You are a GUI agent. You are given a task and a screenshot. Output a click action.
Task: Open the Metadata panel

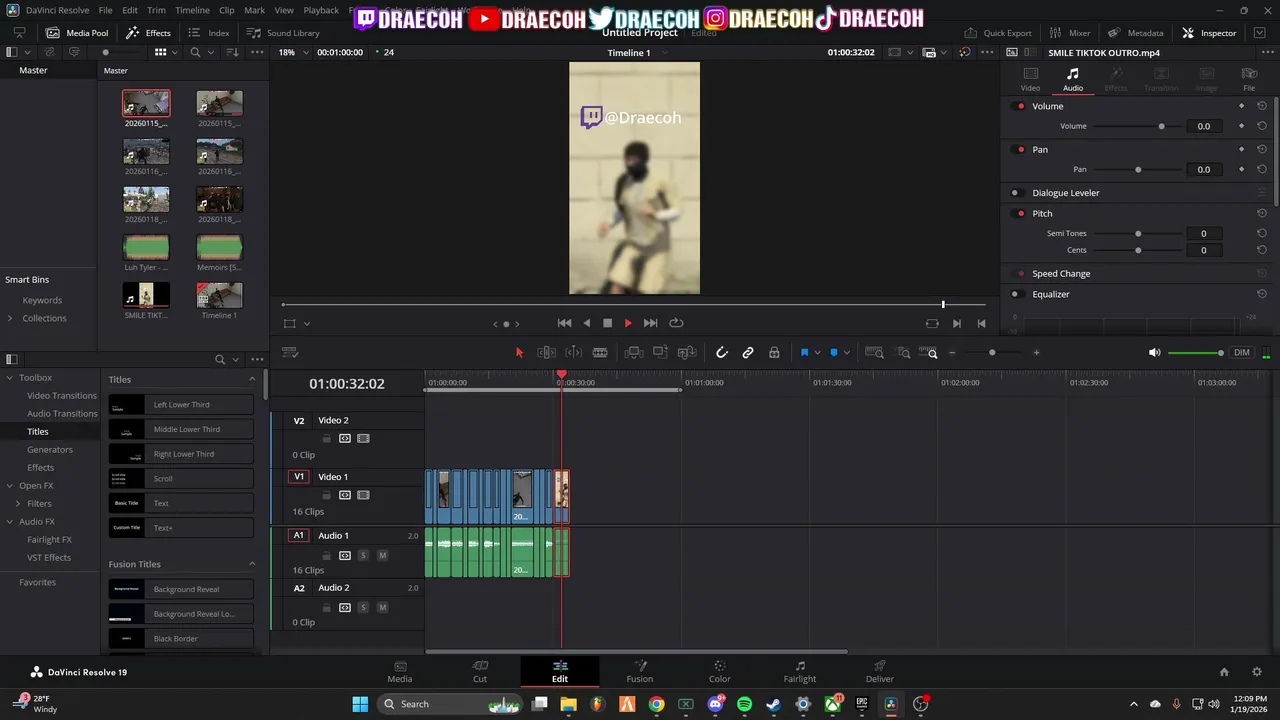pos(1135,33)
